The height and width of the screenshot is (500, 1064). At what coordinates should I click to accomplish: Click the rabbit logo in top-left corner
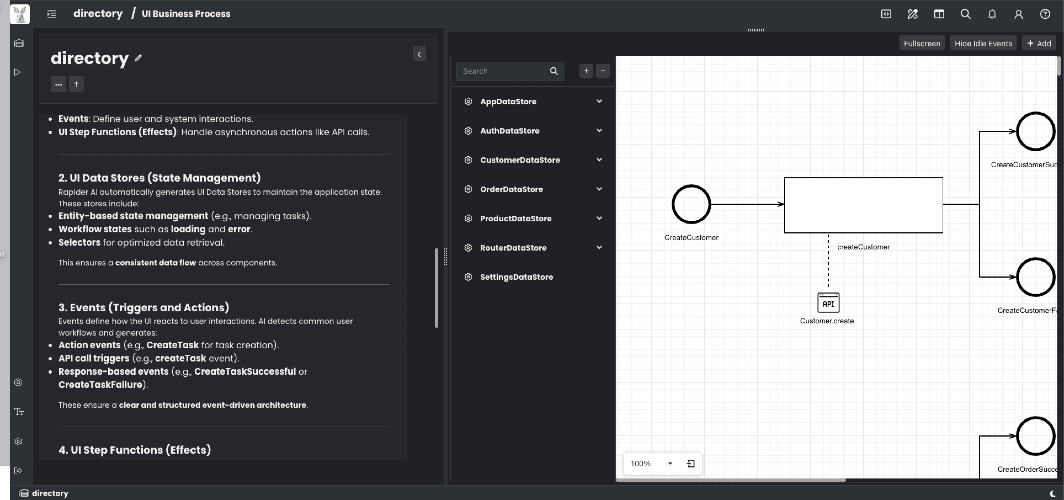pyautogui.click(x=20, y=14)
